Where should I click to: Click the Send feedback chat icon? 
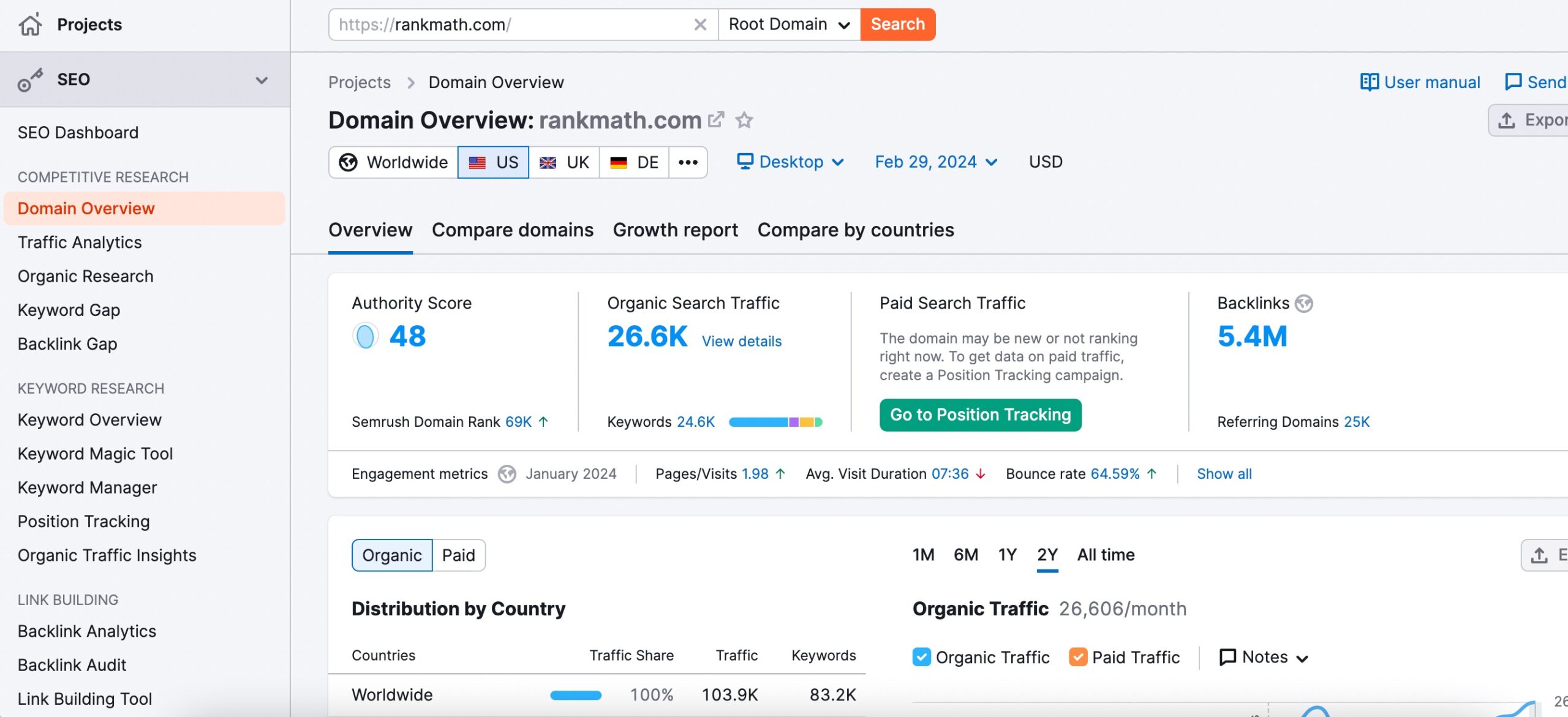tap(1513, 82)
